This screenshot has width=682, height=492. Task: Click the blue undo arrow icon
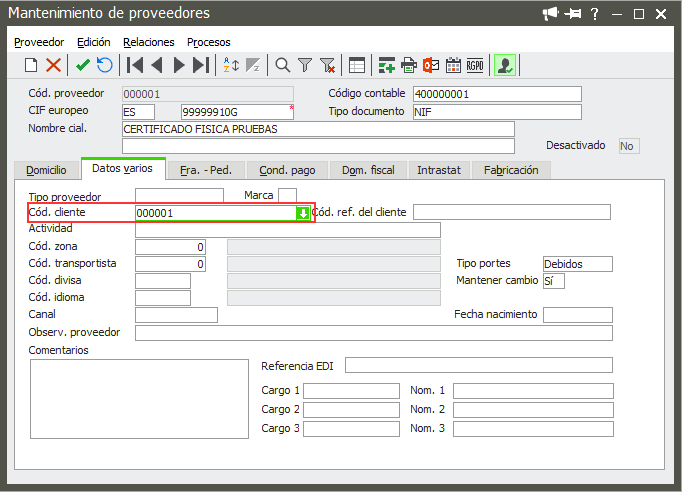(x=104, y=65)
